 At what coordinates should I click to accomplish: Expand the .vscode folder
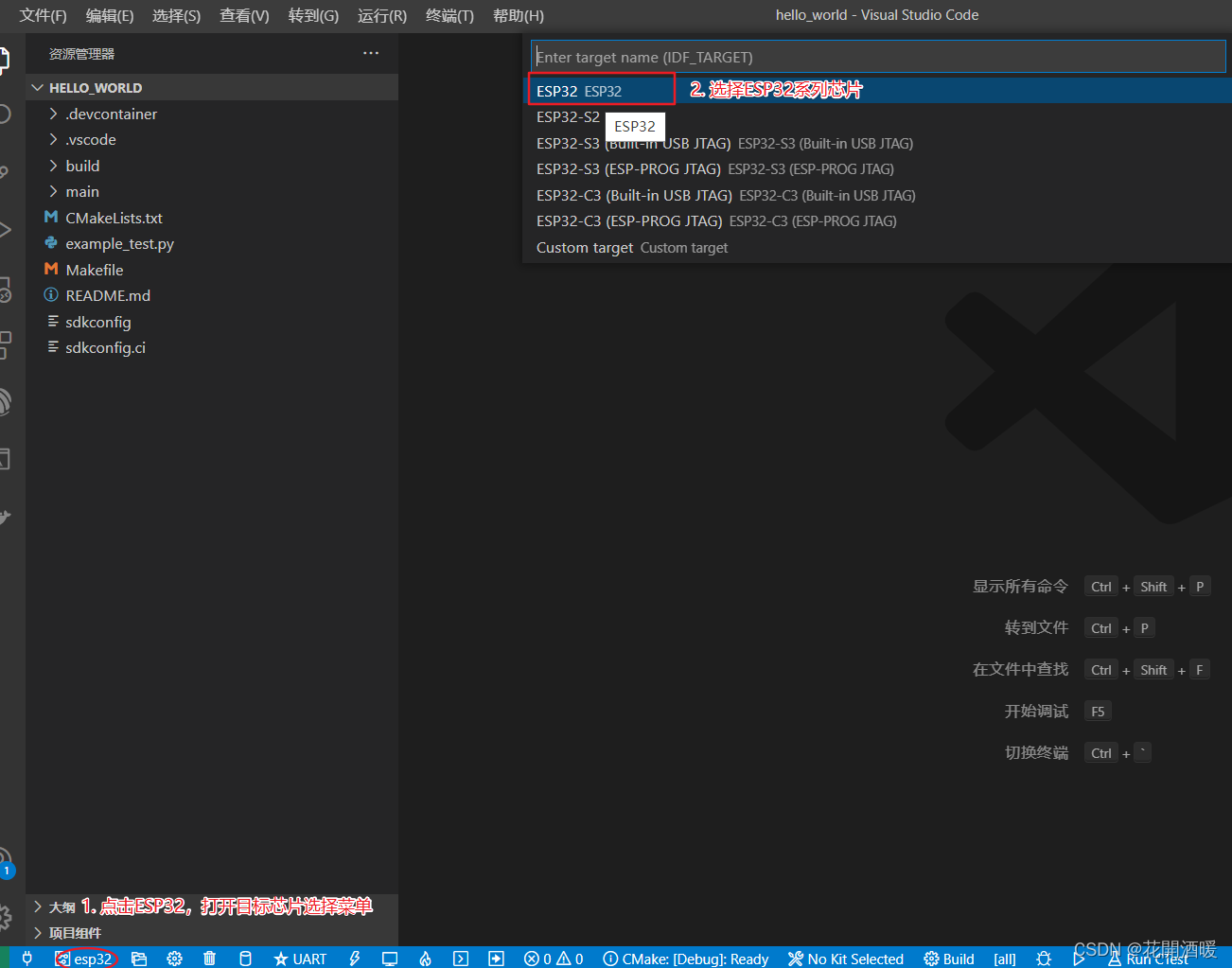[212, 139]
